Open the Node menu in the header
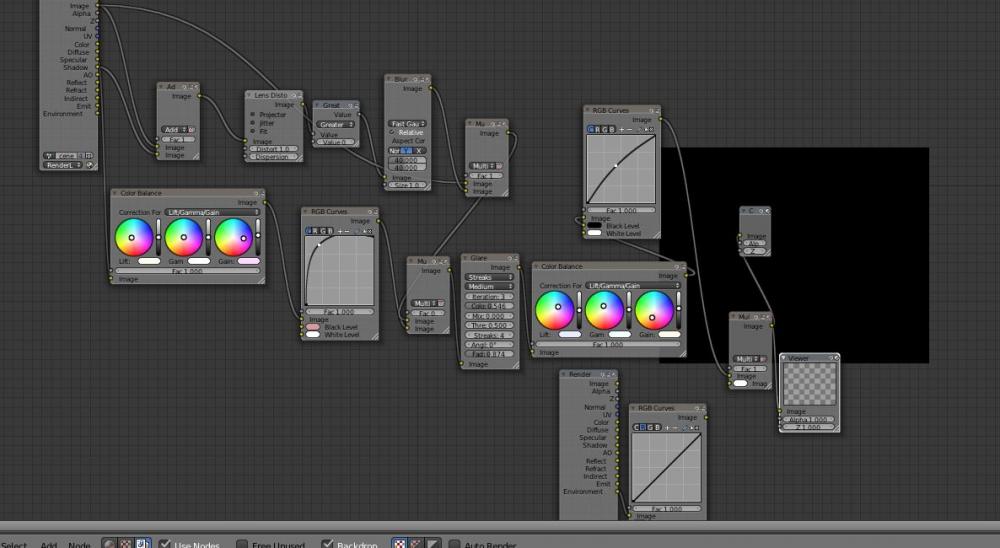This screenshot has width=1000, height=548. point(79,545)
